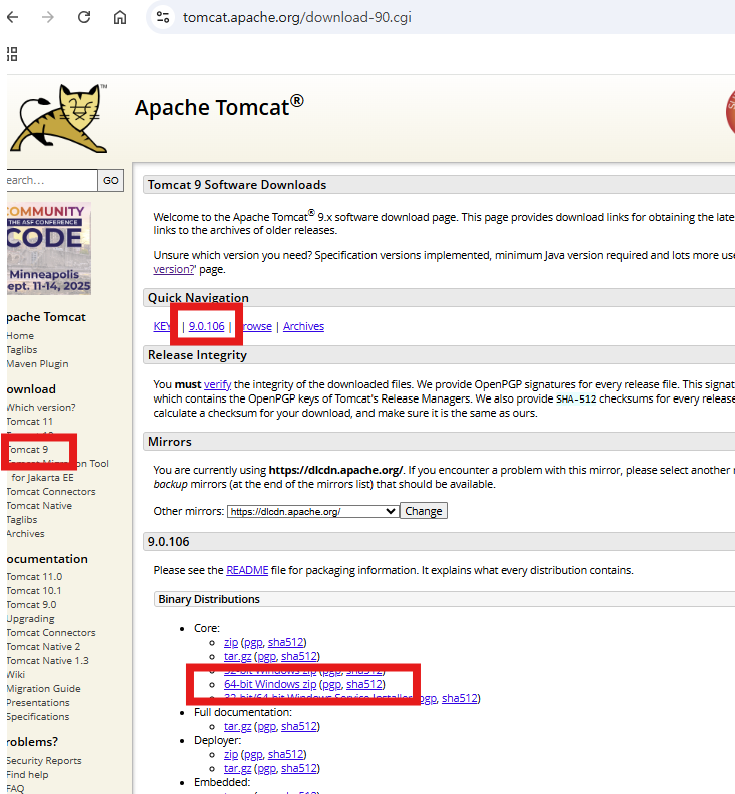Submit search with the GO button
This screenshot has width=735, height=794.
click(x=110, y=180)
